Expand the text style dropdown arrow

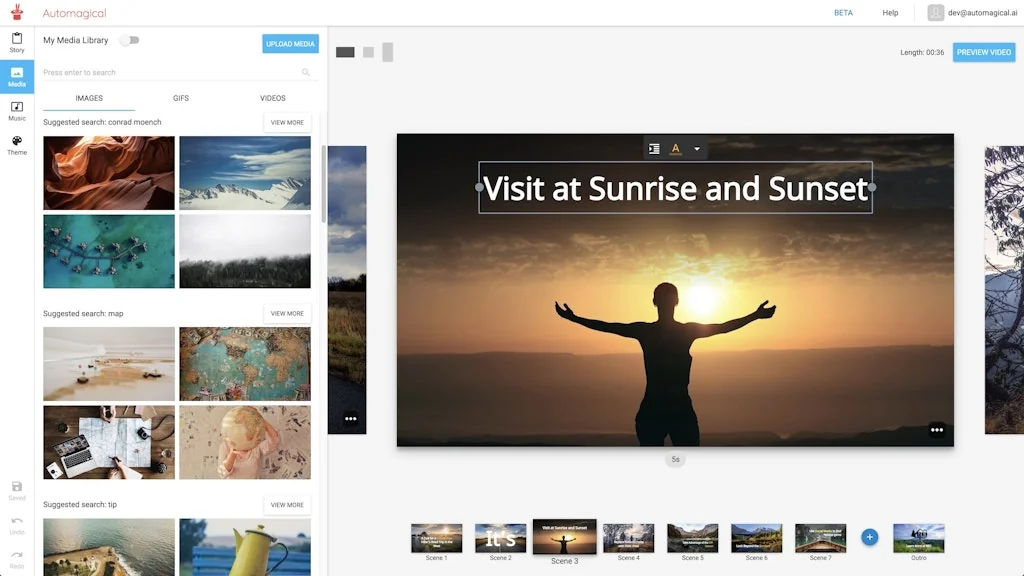click(697, 149)
